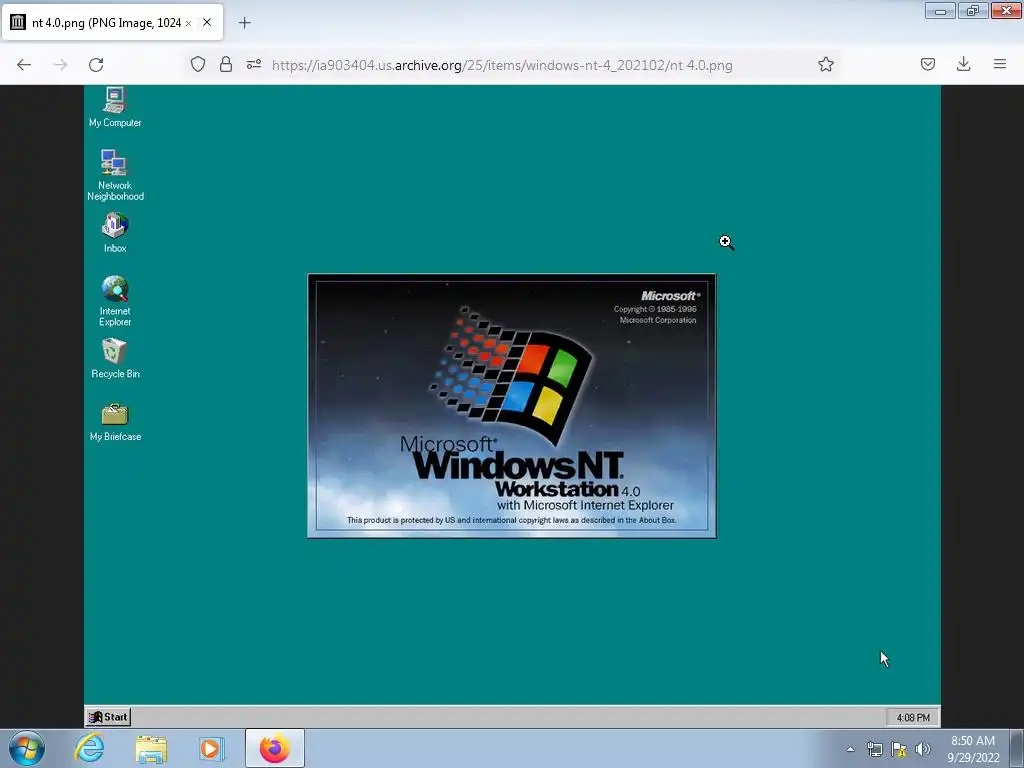The height and width of the screenshot is (768, 1024).
Task: Click the "Copyright © 1985-1996" text
Action: click(x=655, y=310)
